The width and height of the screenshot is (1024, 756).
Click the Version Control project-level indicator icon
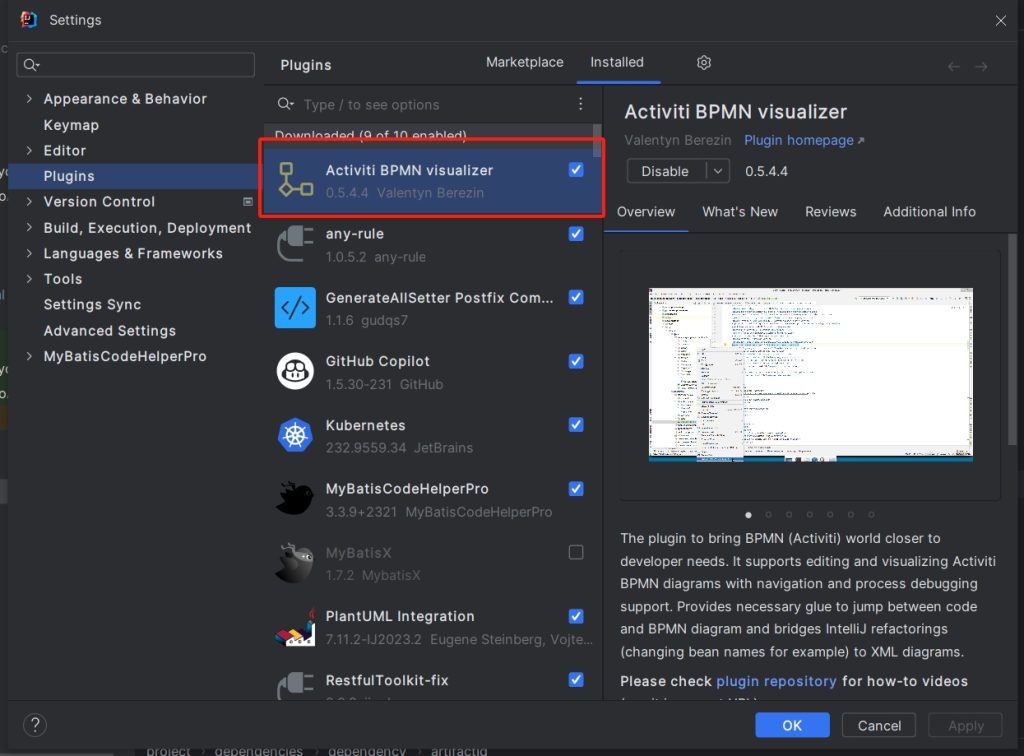(248, 202)
